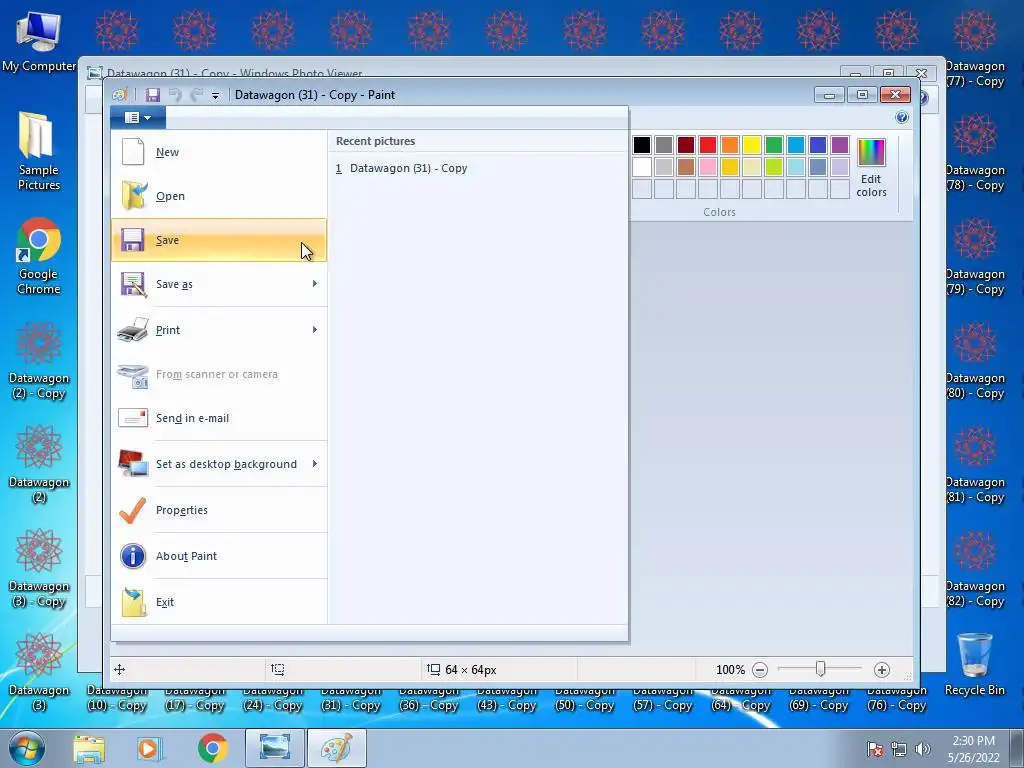Select Datawagon (82) - Copy desktop file
The width and height of the screenshot is (1024, 768).
(x=974, y=569)
